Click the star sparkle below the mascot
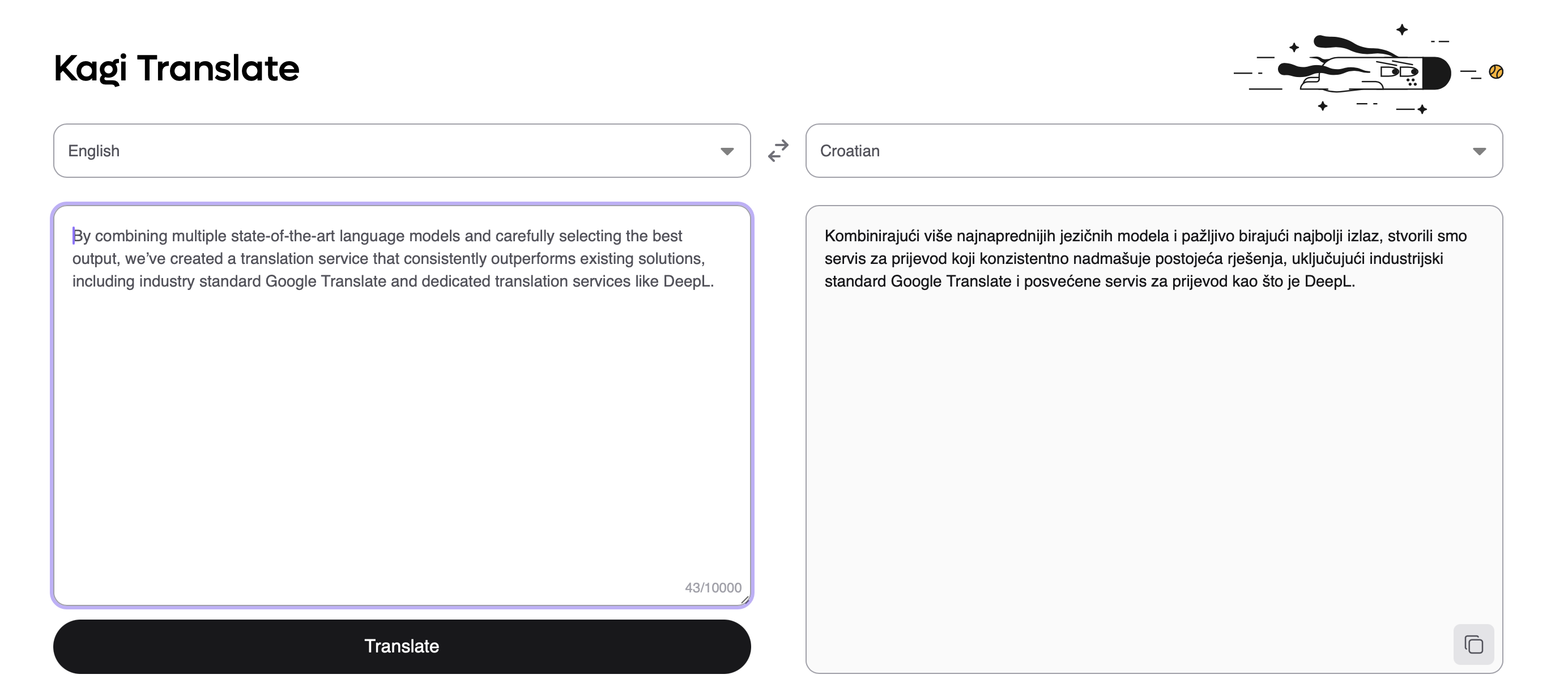Viewport: 1568px width, 700px height. [1322, 106]
